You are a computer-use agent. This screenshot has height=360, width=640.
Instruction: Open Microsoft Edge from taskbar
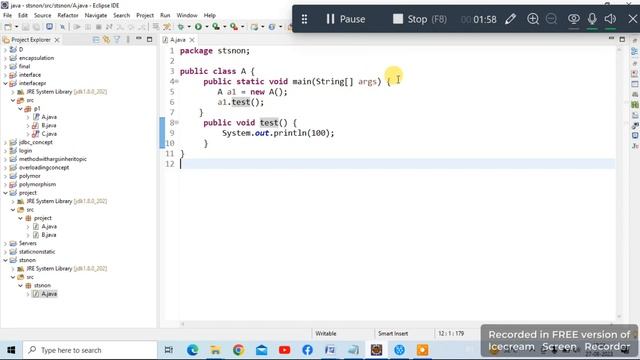[193, 350]
